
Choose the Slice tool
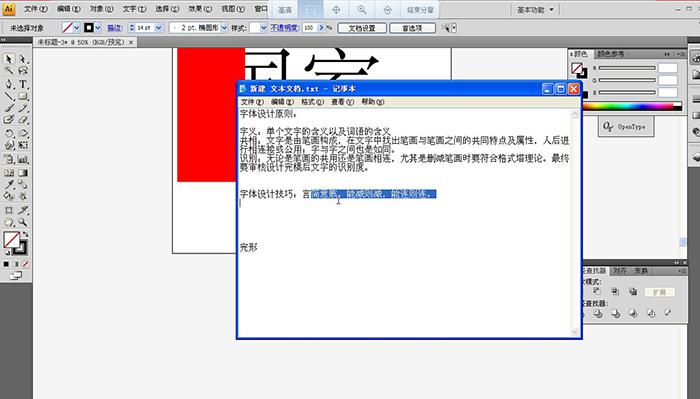[x=23, y=210]
